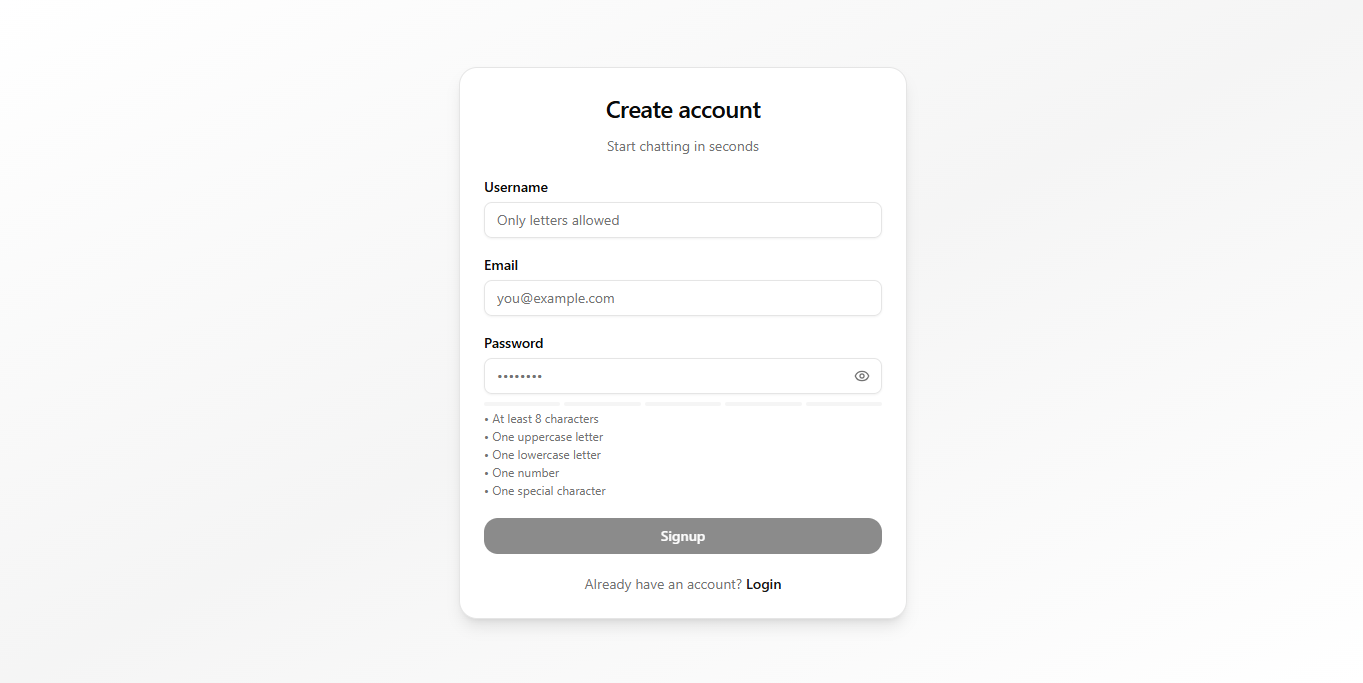The height and width of the screenshot is (683, 1363).
Task: Click the middle password strength bar segment
Action: (x=683, y=404)
